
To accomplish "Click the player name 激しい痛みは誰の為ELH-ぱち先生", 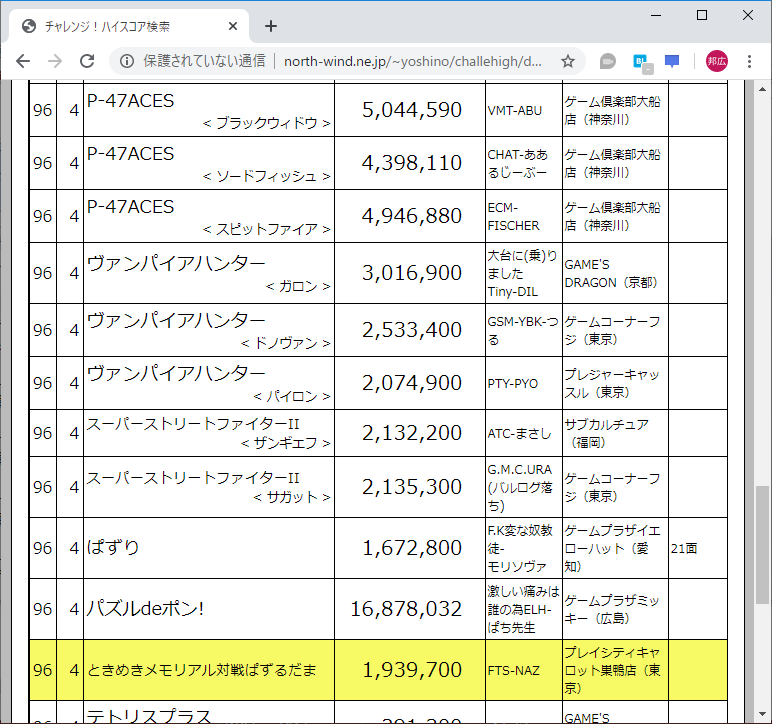I will pos(523,609).
